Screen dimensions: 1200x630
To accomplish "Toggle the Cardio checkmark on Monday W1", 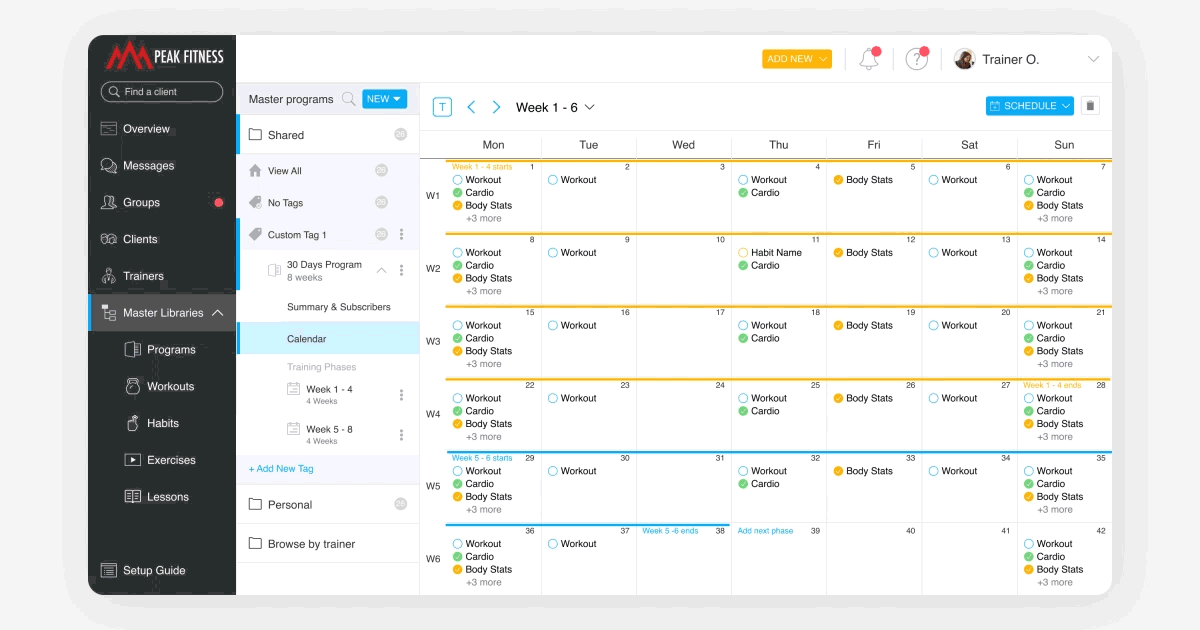I will (457, 193).
